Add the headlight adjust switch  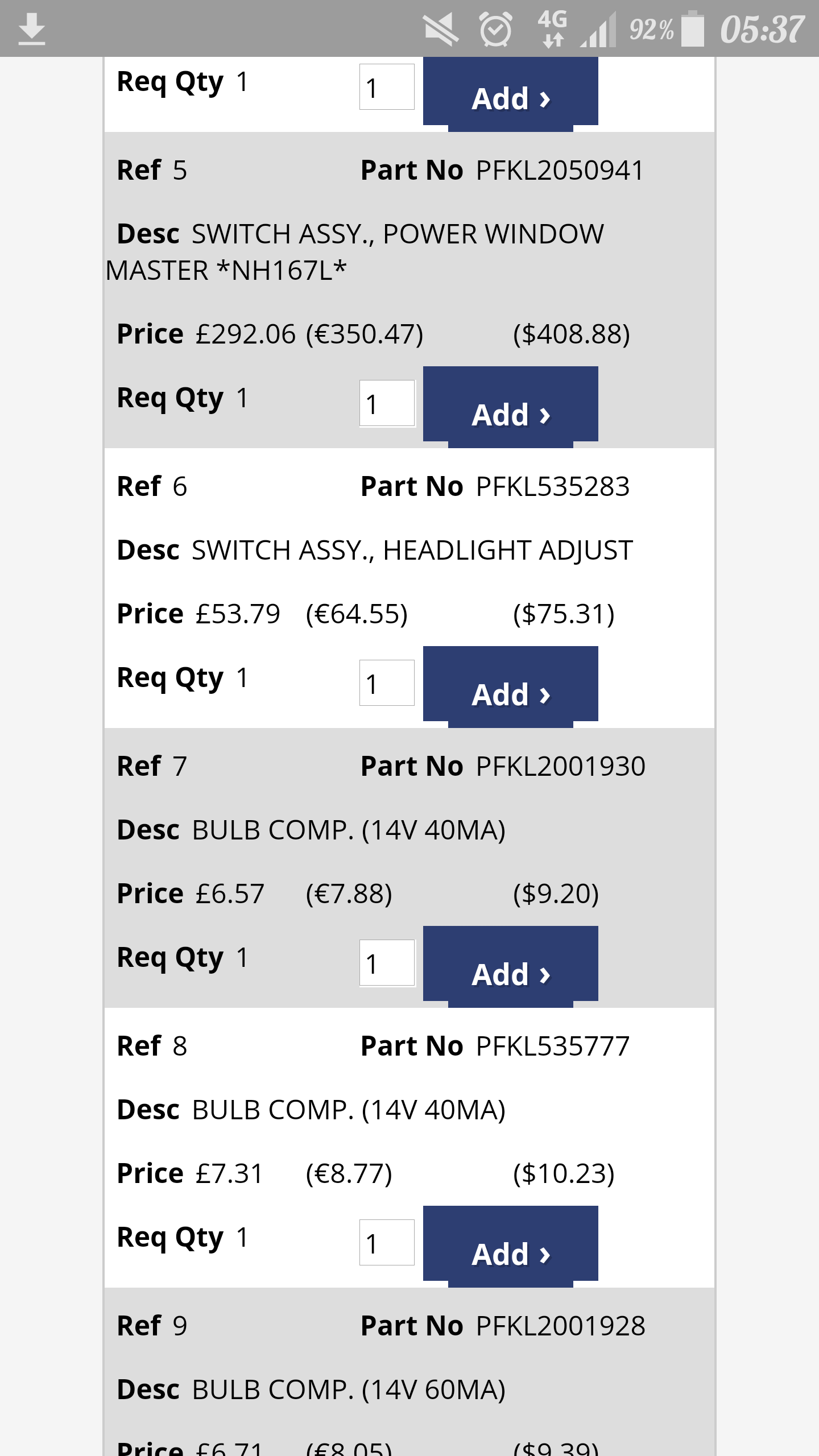(x=510, y=686)
